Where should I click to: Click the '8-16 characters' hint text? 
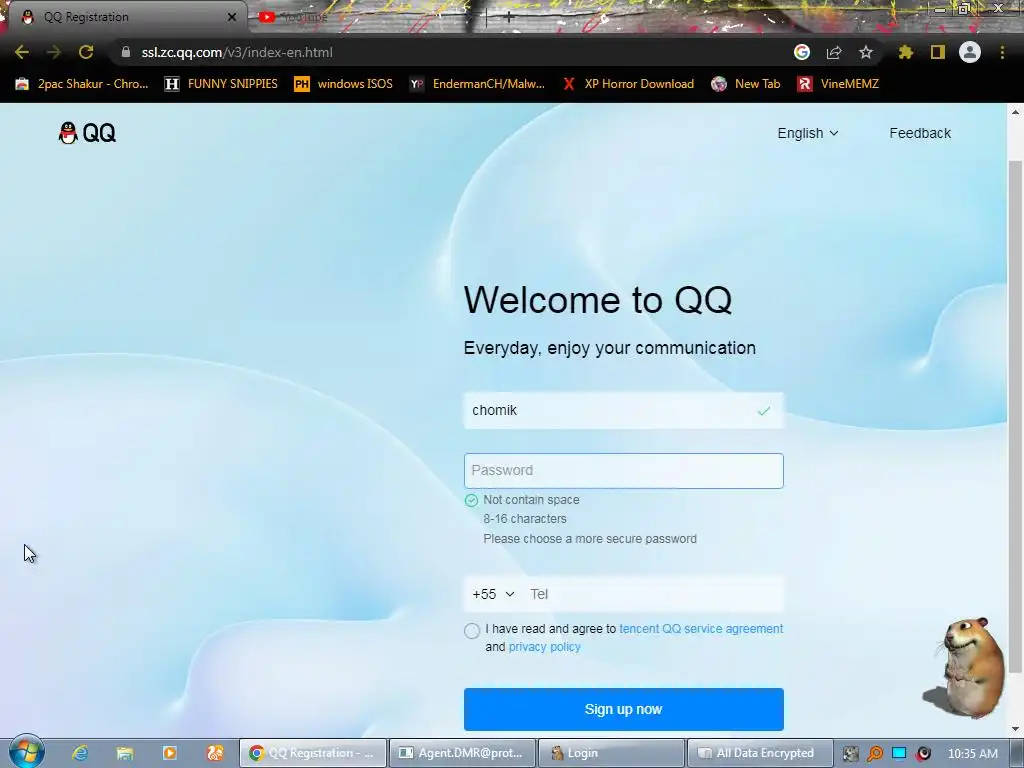(524, 519)
